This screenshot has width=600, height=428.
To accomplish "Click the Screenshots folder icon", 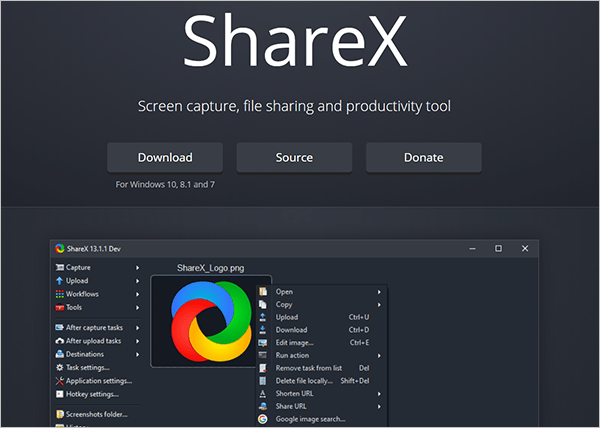I will (x=60, y=414).
